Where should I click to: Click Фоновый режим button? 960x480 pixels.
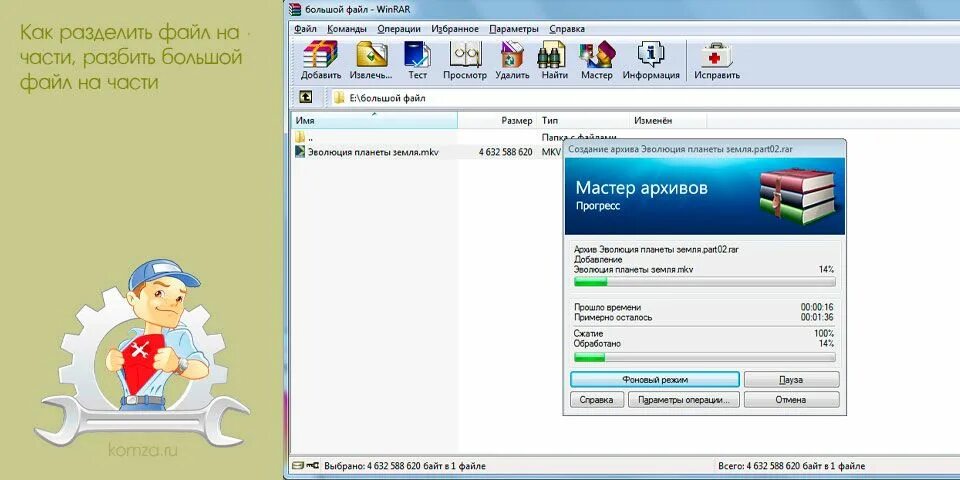[x=654, y=380]
